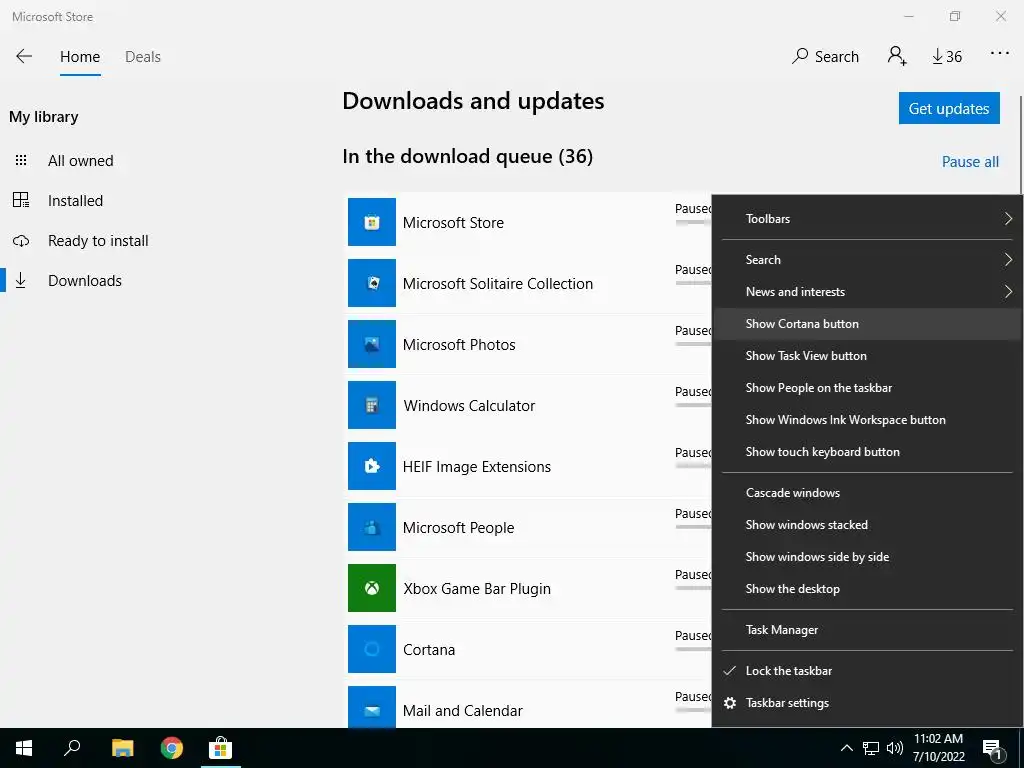Toggle Show Windows Ink Workspace button

click(867, 420)
